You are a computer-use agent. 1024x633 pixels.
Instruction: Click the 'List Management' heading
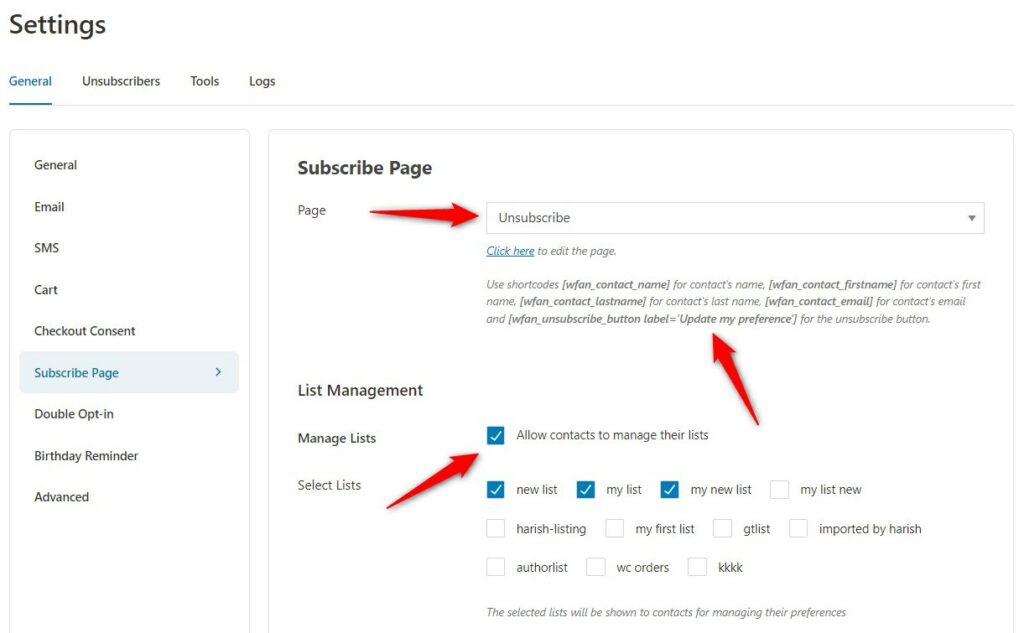[360, 391]
